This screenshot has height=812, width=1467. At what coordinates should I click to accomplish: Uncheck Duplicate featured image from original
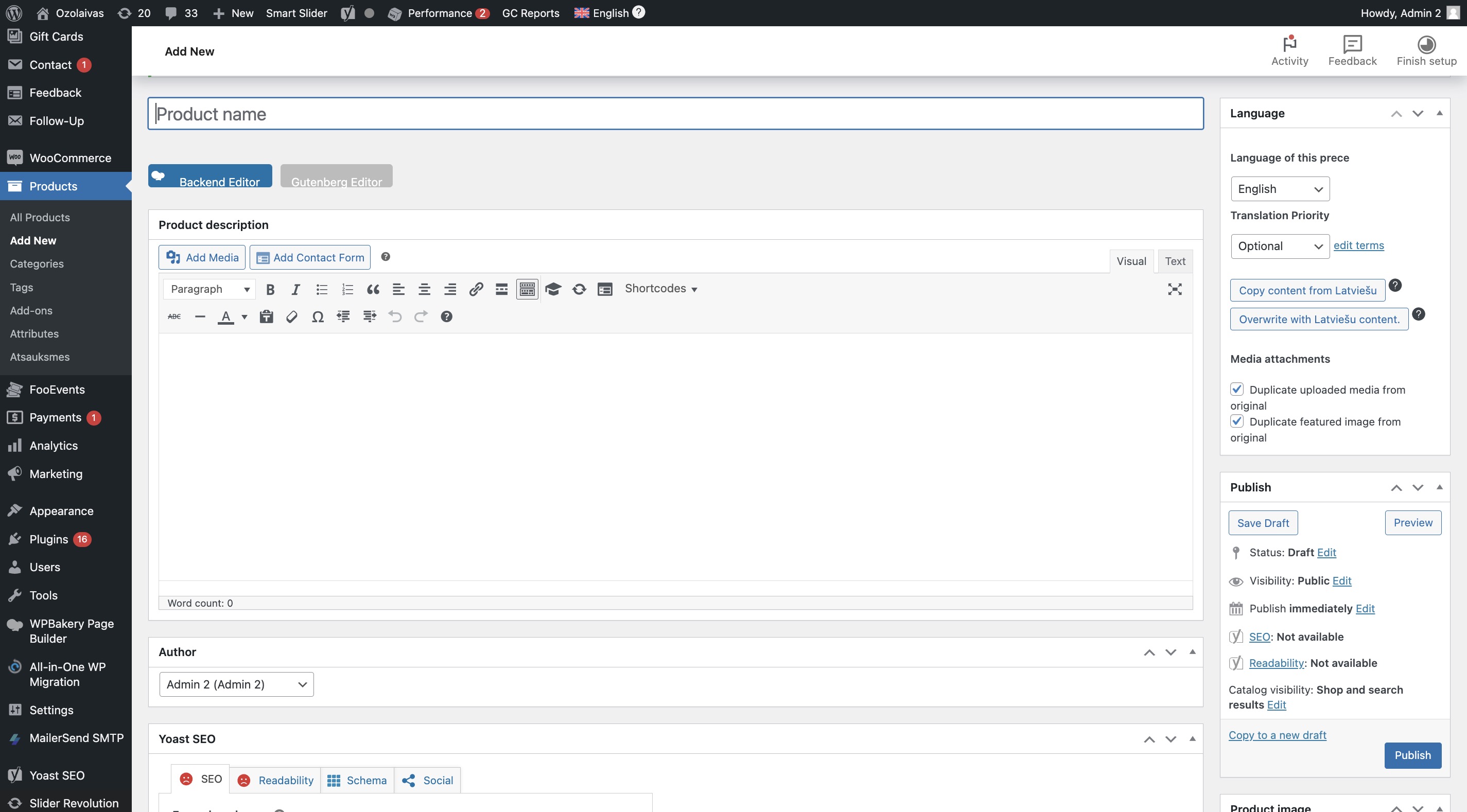click(x=1236, y=421)
